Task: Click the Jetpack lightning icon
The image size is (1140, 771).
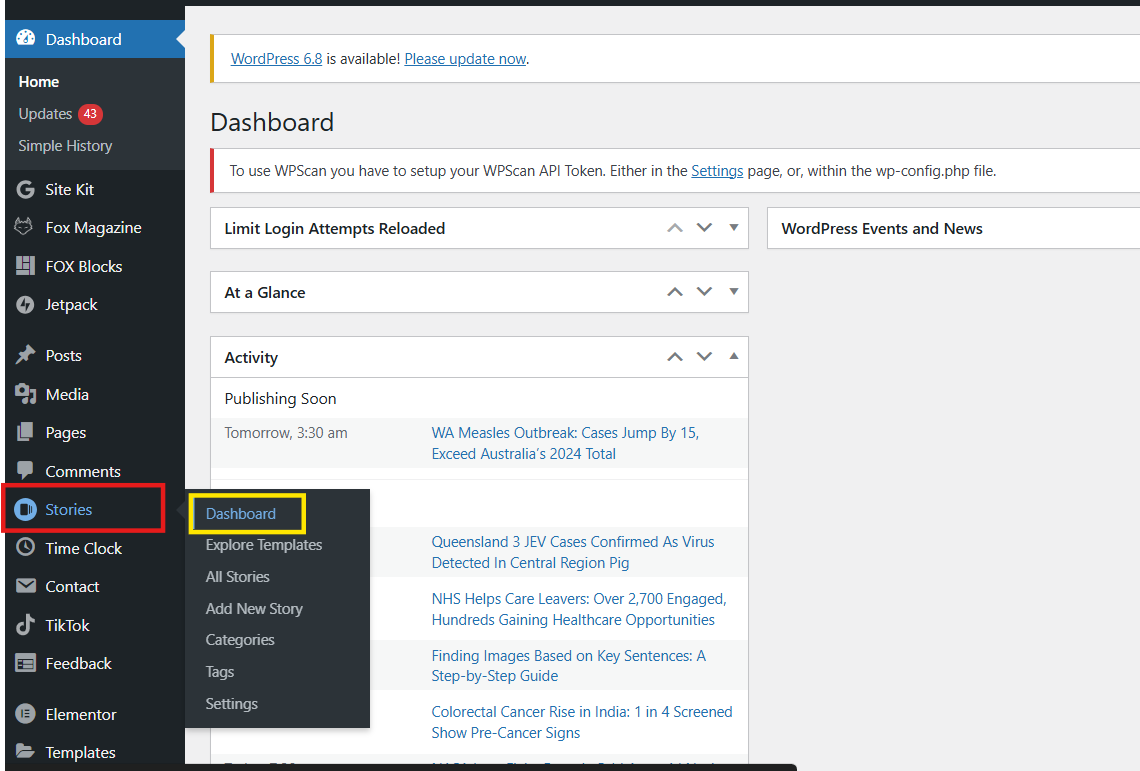Action: [25, 305]
